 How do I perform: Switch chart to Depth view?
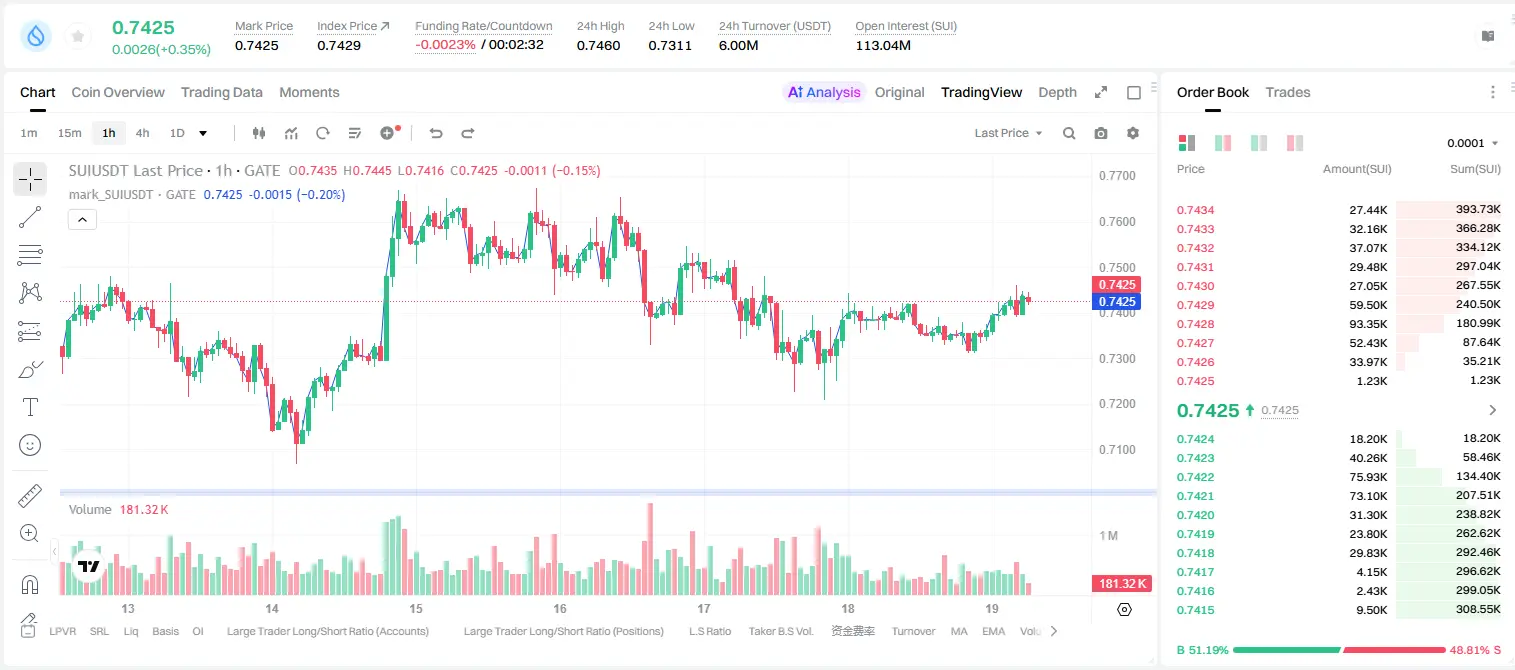[x=1057, y=92]
